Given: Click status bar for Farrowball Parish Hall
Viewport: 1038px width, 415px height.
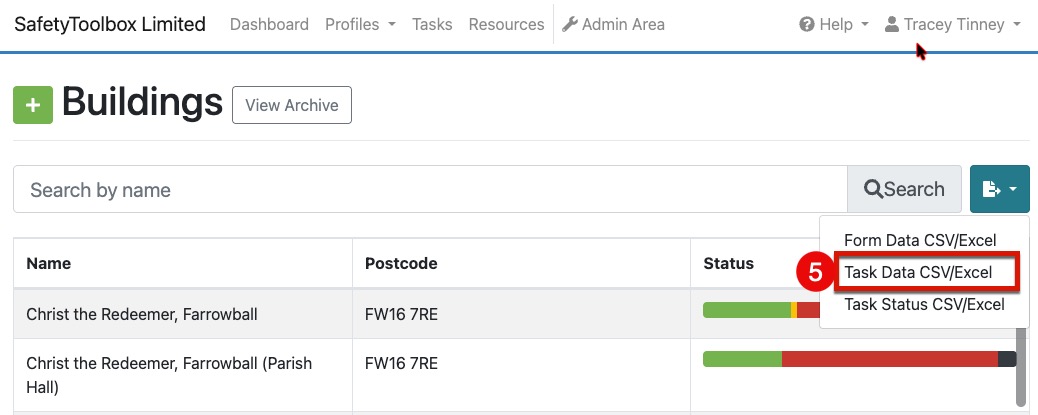Looking at the screenshot, I should pyautogui.click(x=859, y=359).
